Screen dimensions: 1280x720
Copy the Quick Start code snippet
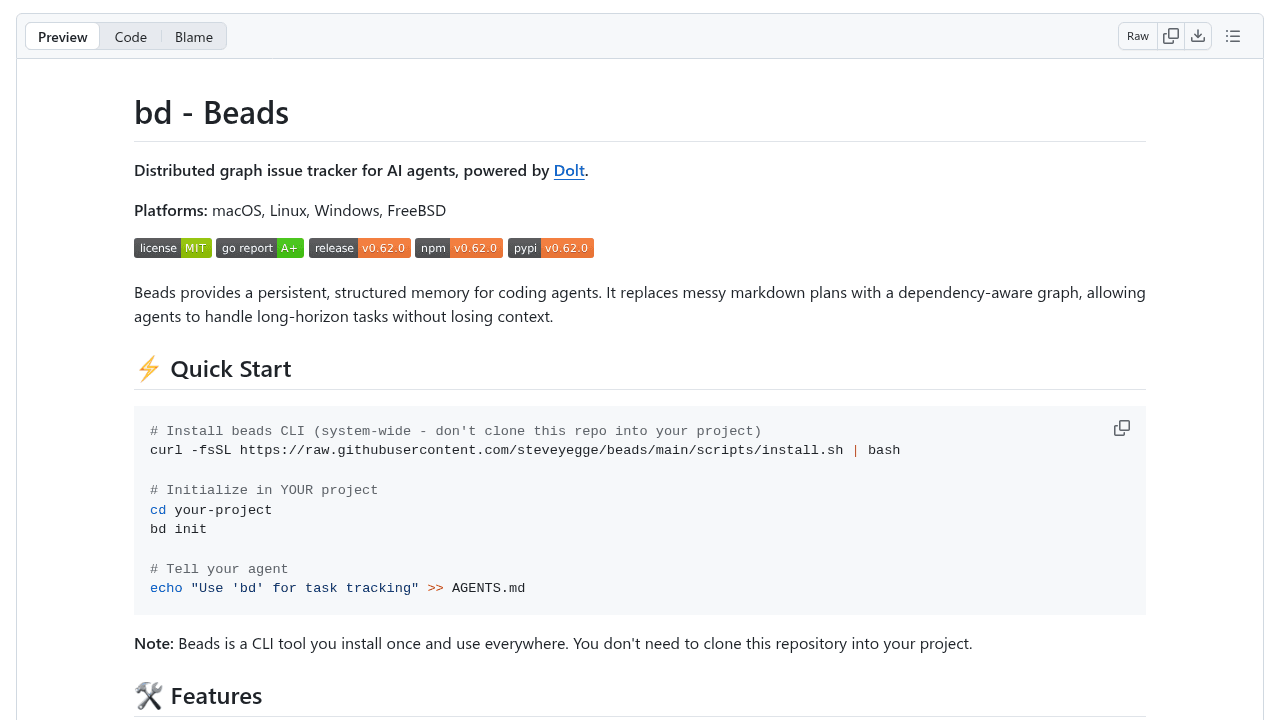[1121, 427]
